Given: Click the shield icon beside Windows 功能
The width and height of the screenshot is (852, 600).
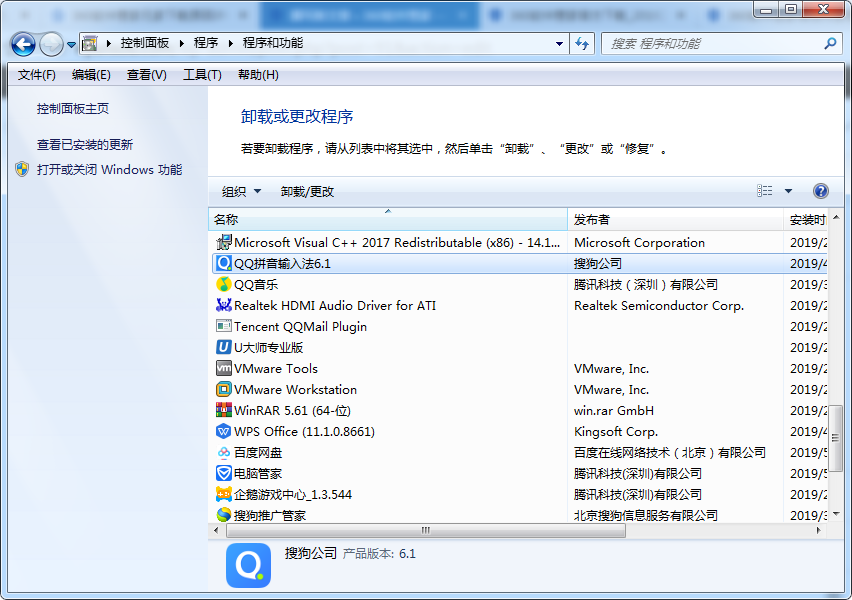Looking at the screenshot, I should click(x=22, y=169).
